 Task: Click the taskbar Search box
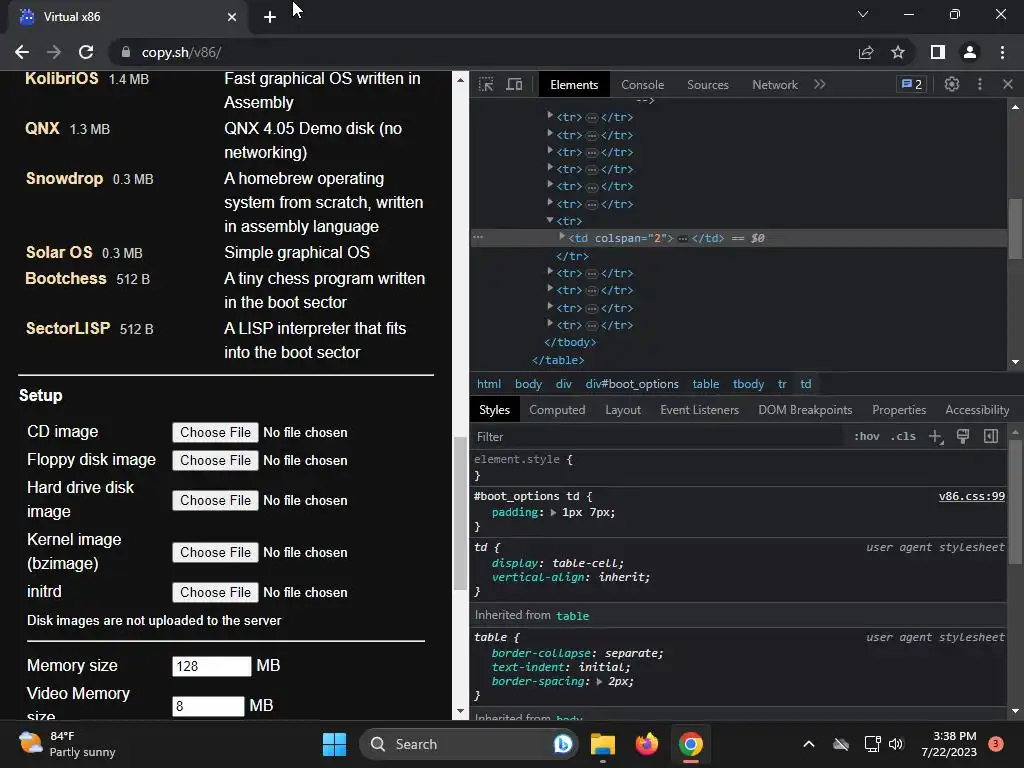click(x=468, y=744)
